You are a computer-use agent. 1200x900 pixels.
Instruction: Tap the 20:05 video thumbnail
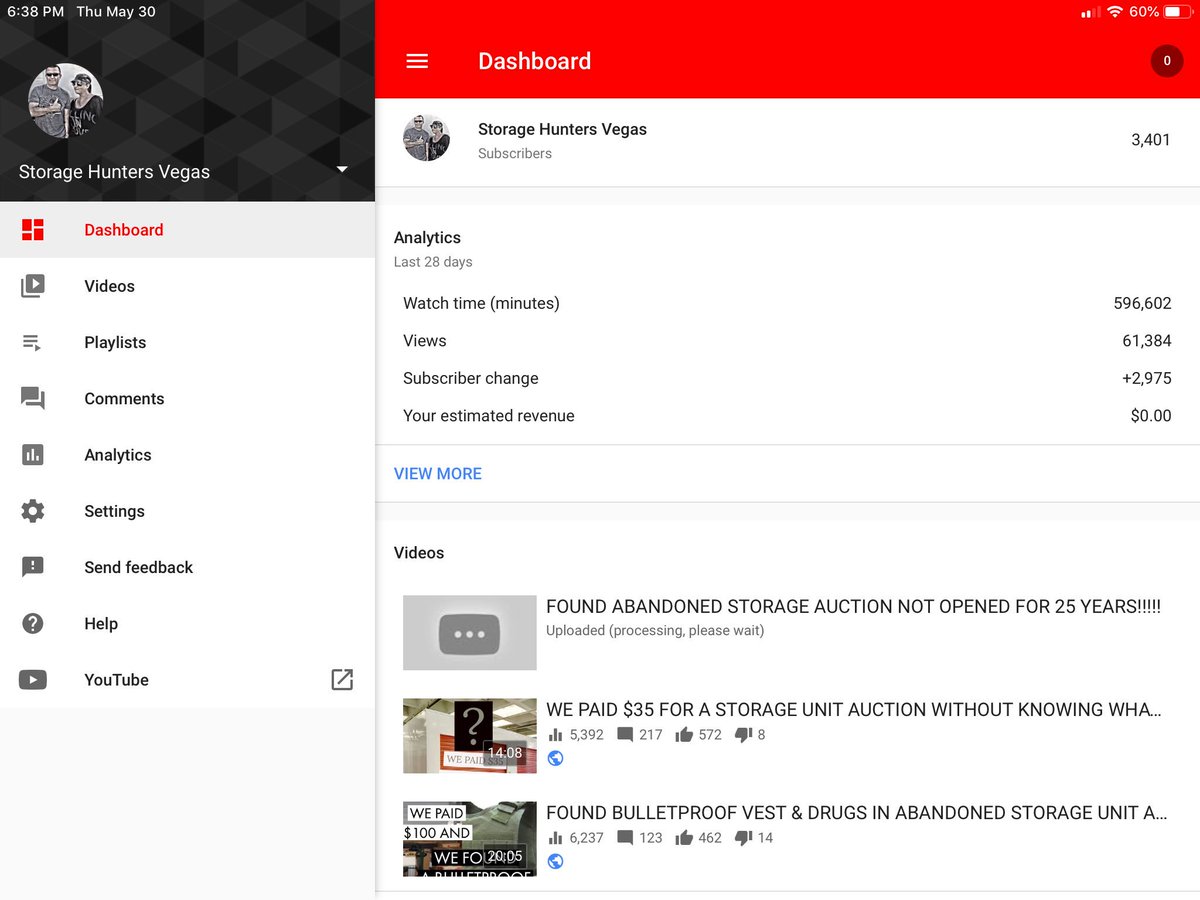click(470, 839)
